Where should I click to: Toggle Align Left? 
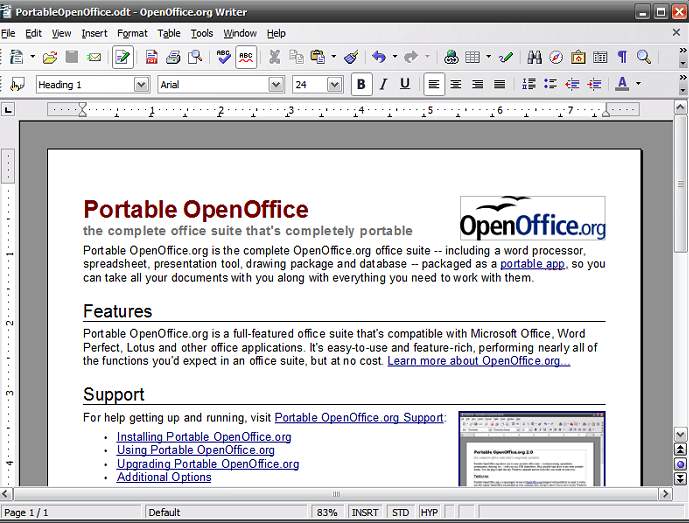pos(434,84)
